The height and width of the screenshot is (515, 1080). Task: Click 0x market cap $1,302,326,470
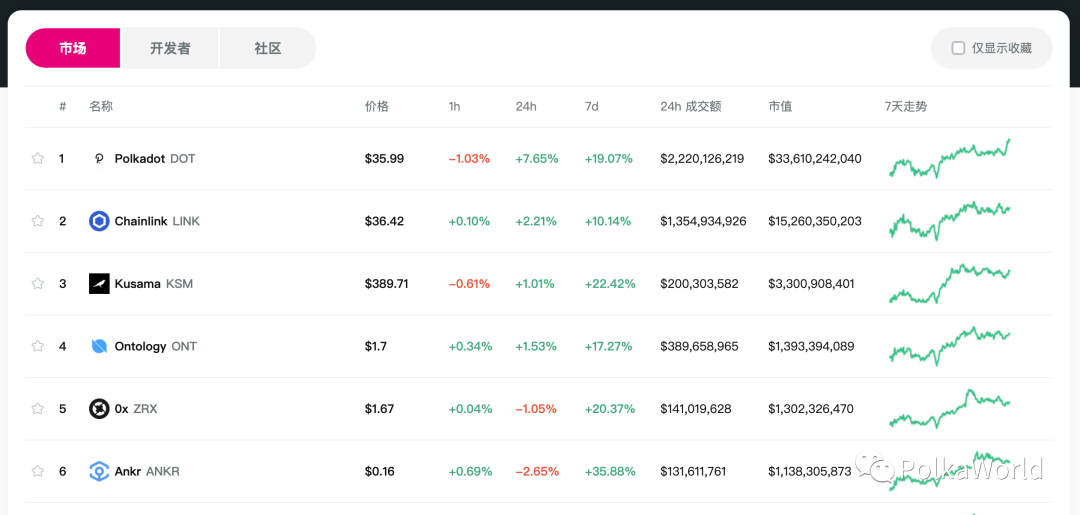tap(811, 409)
